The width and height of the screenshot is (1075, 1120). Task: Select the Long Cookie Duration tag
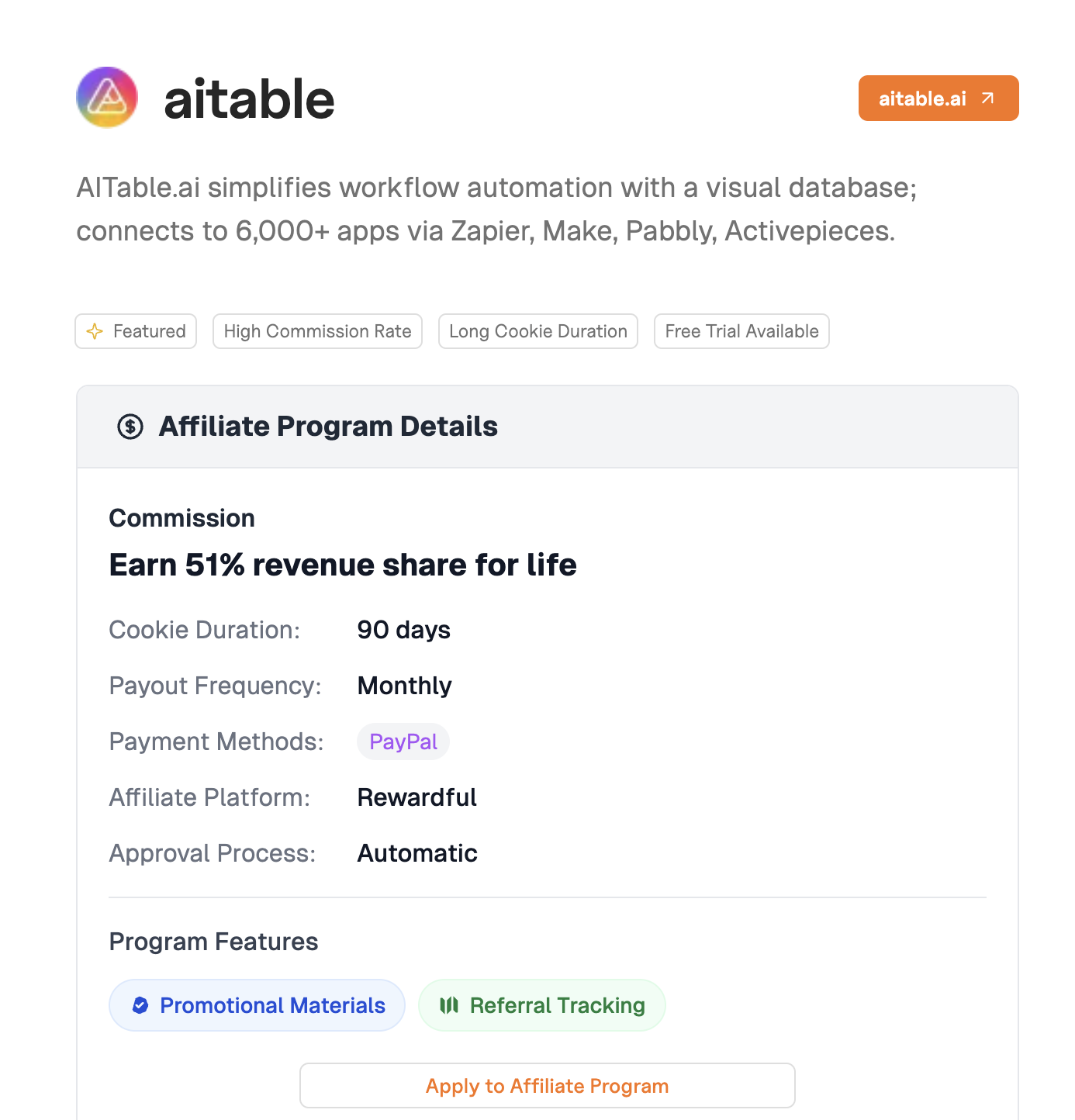click(537, 331)
